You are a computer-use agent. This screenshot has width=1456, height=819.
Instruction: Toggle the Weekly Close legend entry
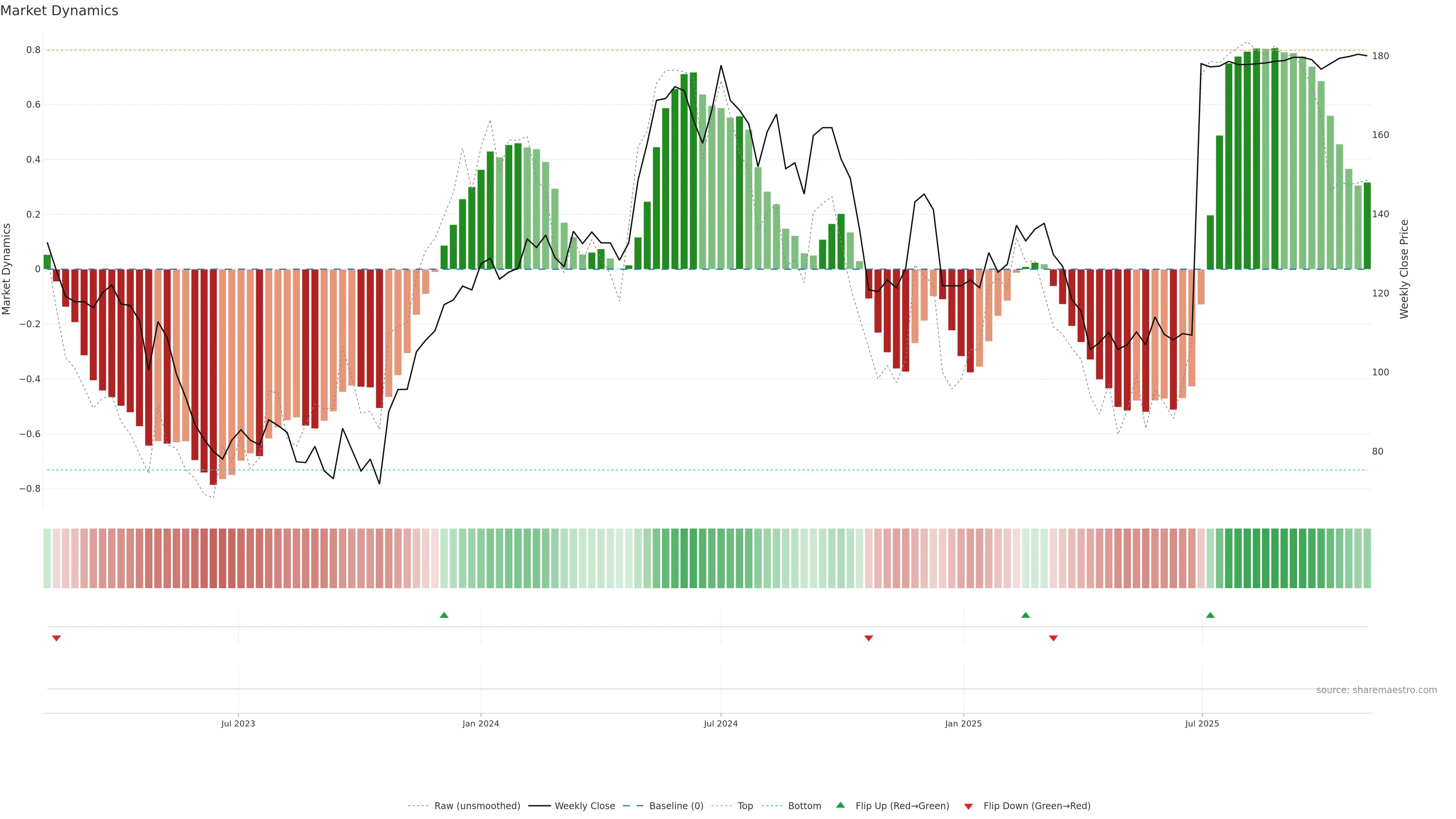tap(584, 805)
